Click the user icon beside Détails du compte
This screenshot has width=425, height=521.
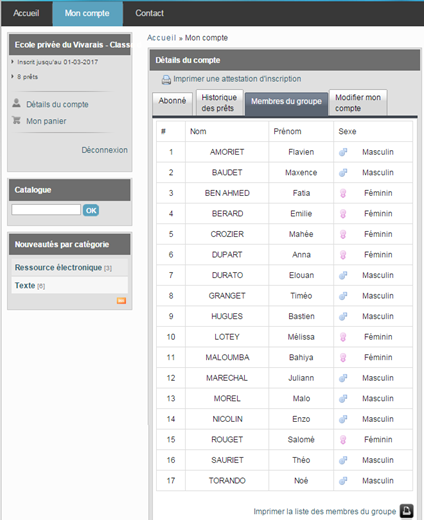tap(16, 103)
